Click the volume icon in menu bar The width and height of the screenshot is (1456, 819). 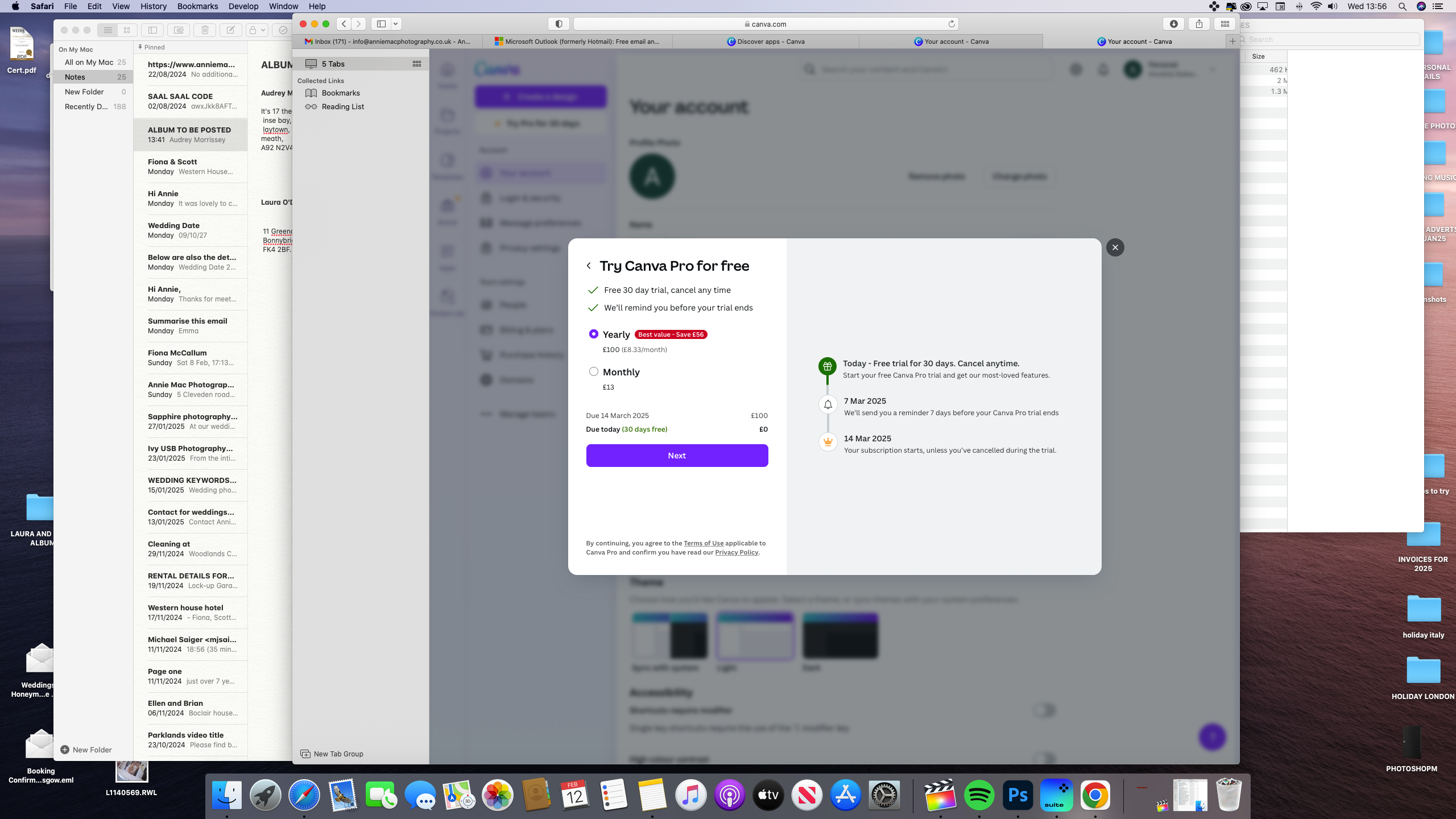click(1333, 6)
